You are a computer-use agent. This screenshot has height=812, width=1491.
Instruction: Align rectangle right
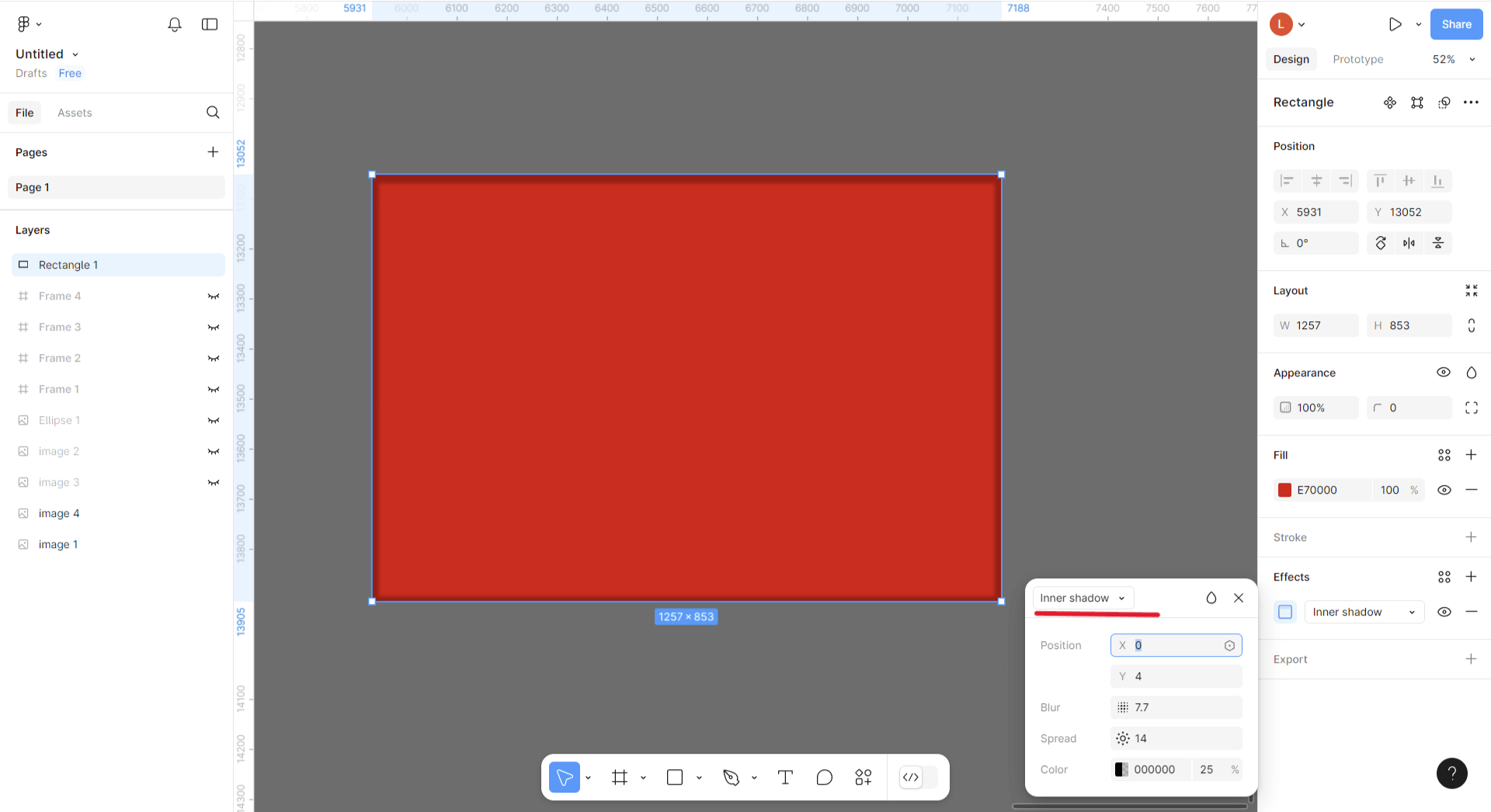(x=1346, y=181)
